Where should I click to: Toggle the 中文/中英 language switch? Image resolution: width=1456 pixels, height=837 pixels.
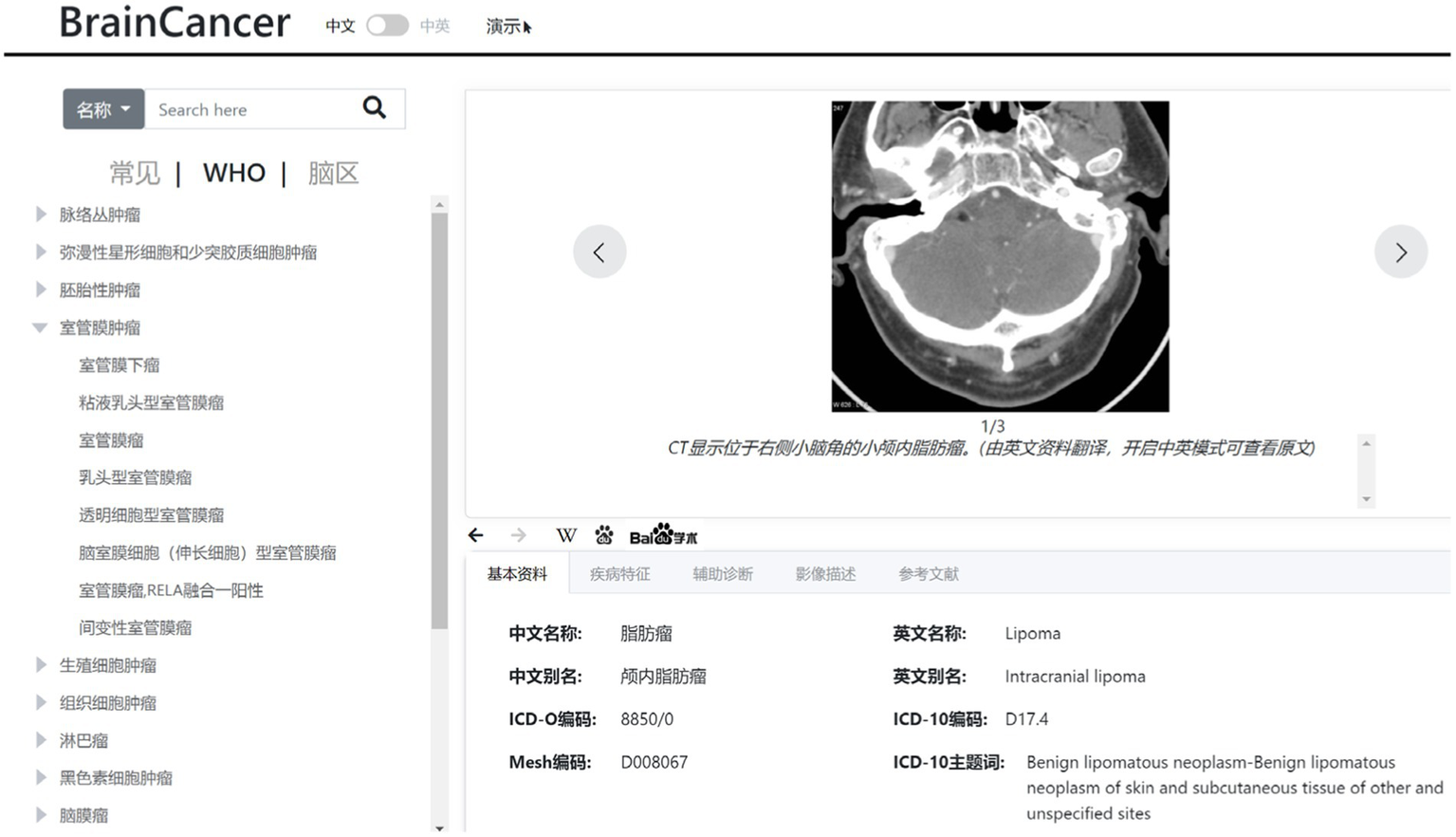[x=387, y=26]
